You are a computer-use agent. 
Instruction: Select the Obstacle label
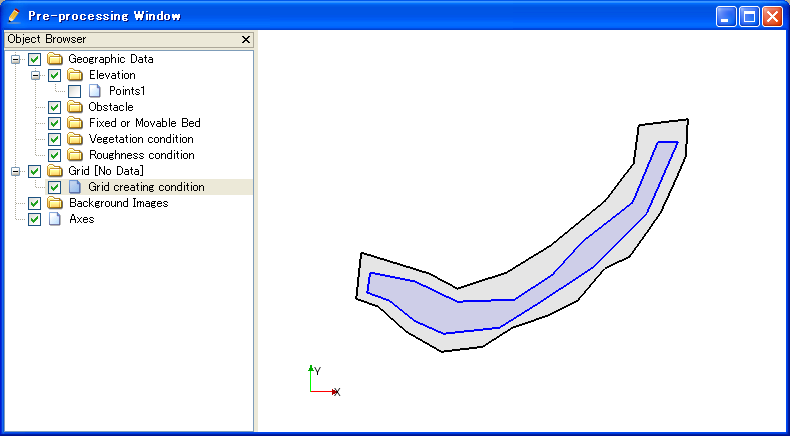click(111, 107)
